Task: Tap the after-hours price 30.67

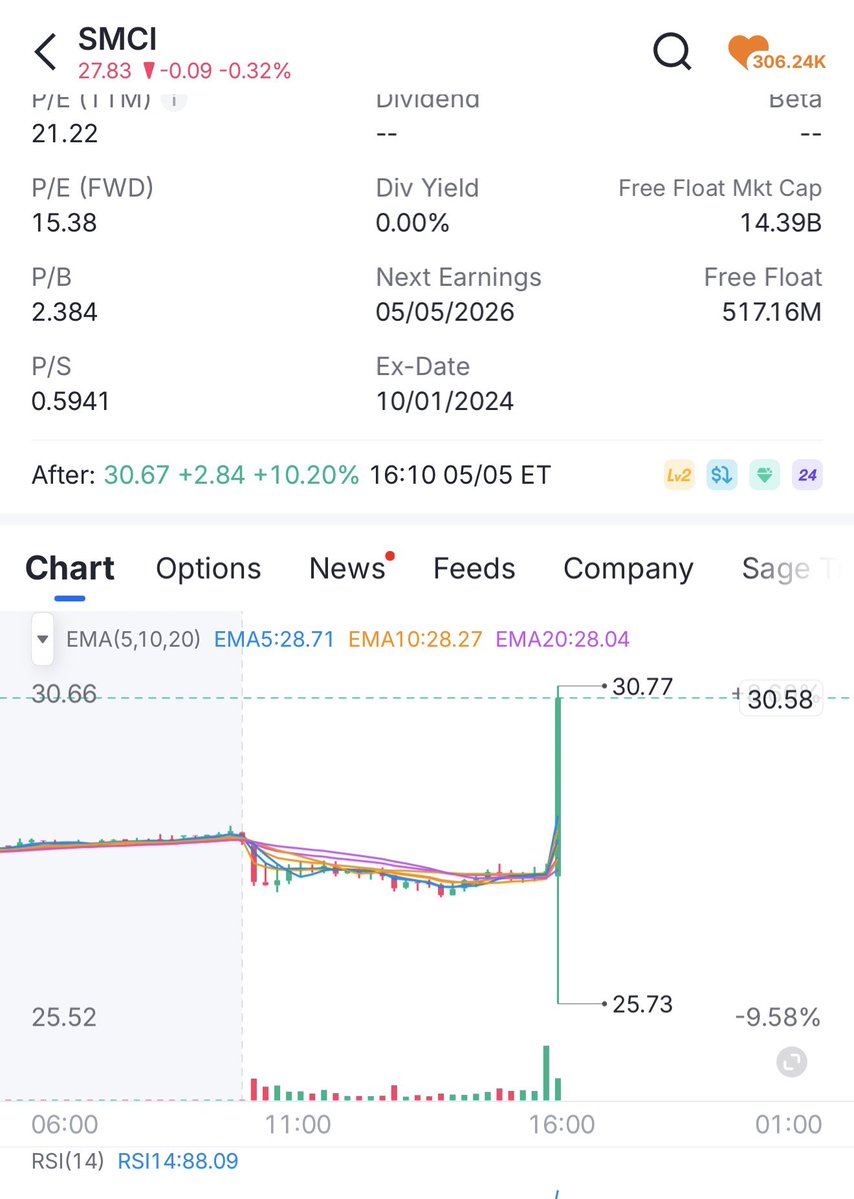Action: [x=136, y=475]
